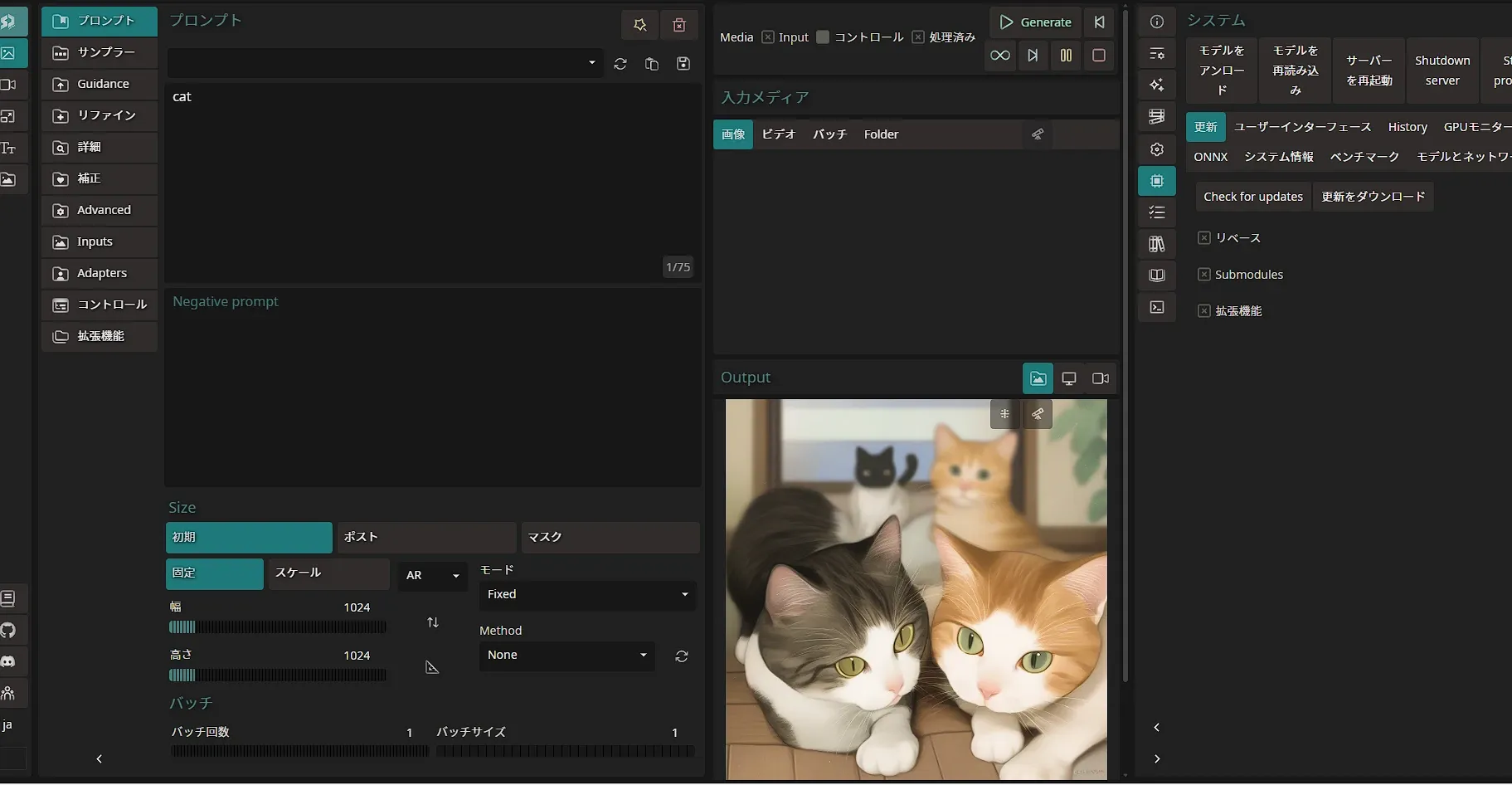Open the system chip icon in right sidebar

coord(1157,181)
